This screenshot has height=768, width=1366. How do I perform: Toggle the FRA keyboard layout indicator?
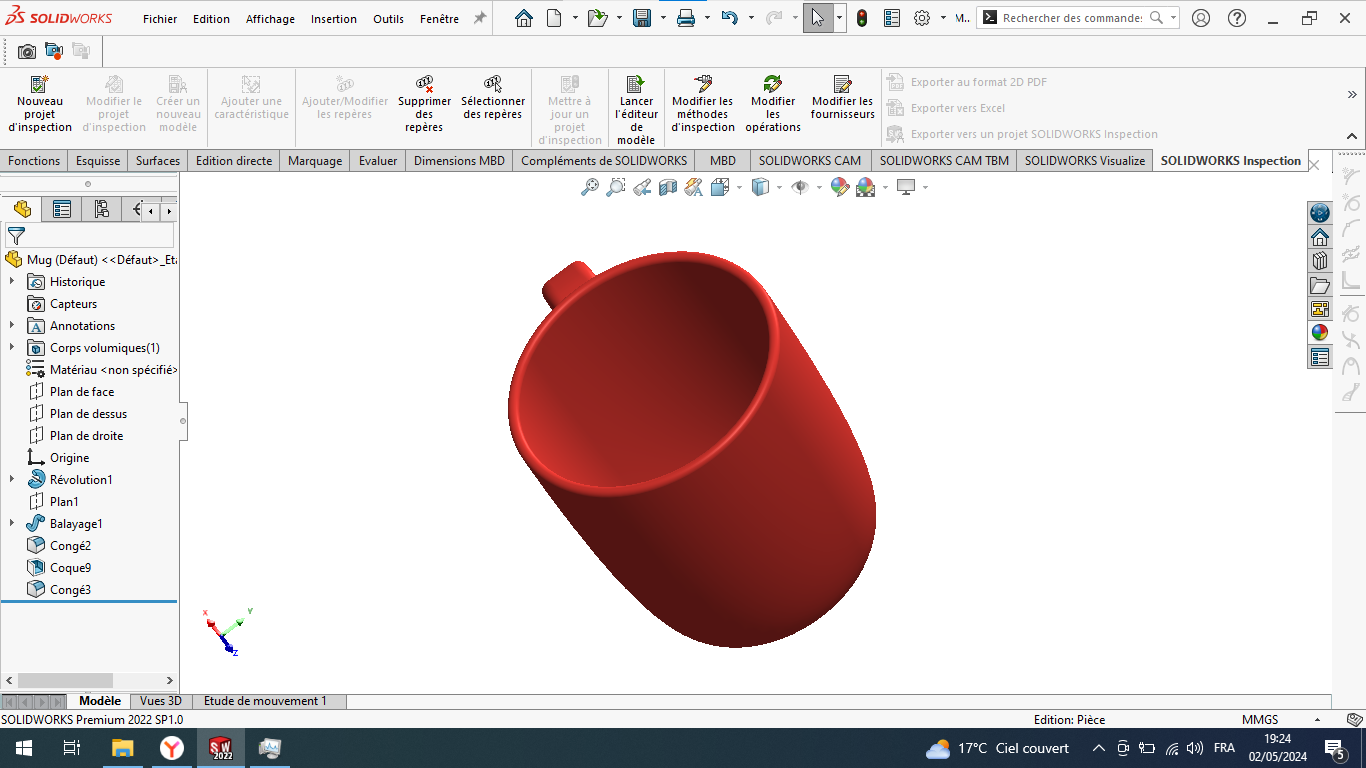1222,747
